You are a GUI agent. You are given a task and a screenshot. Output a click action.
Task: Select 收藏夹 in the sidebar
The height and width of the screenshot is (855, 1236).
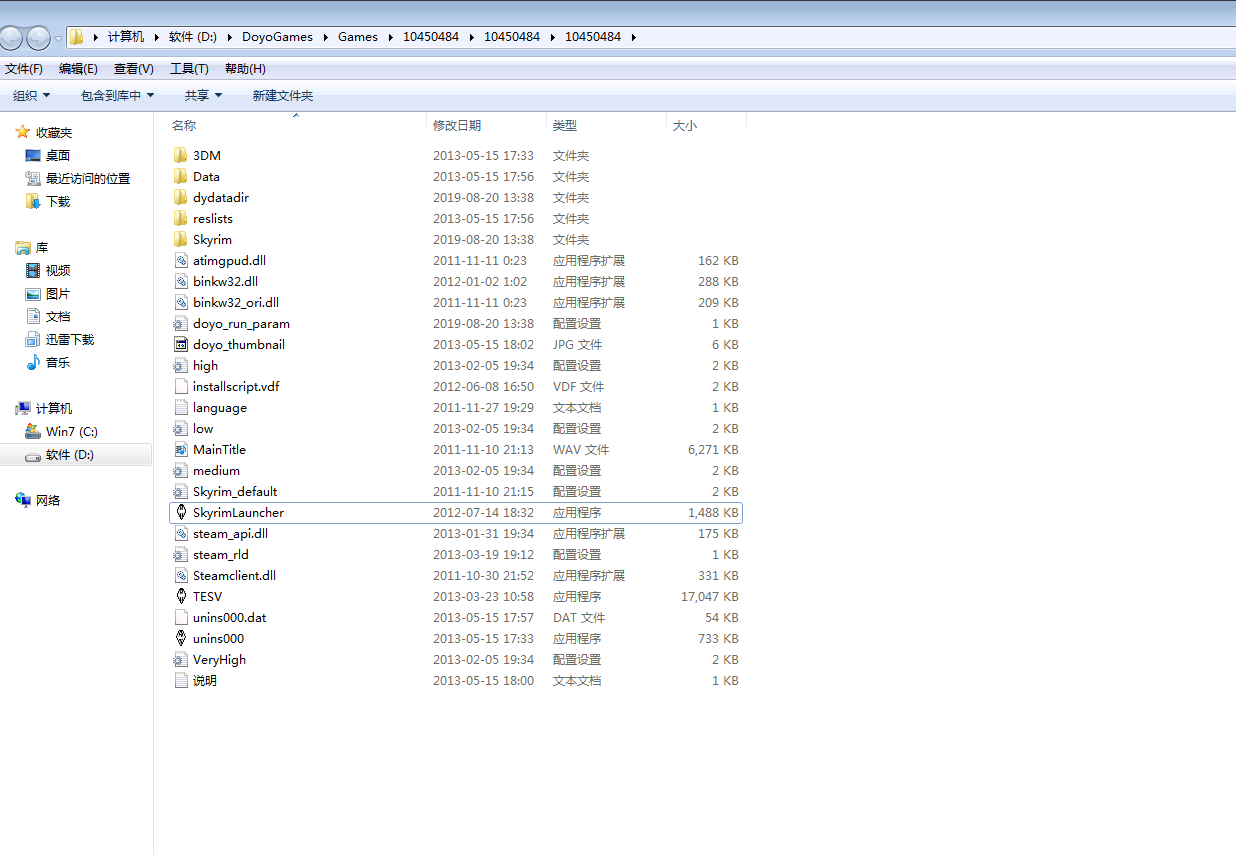tap(54, 132)
